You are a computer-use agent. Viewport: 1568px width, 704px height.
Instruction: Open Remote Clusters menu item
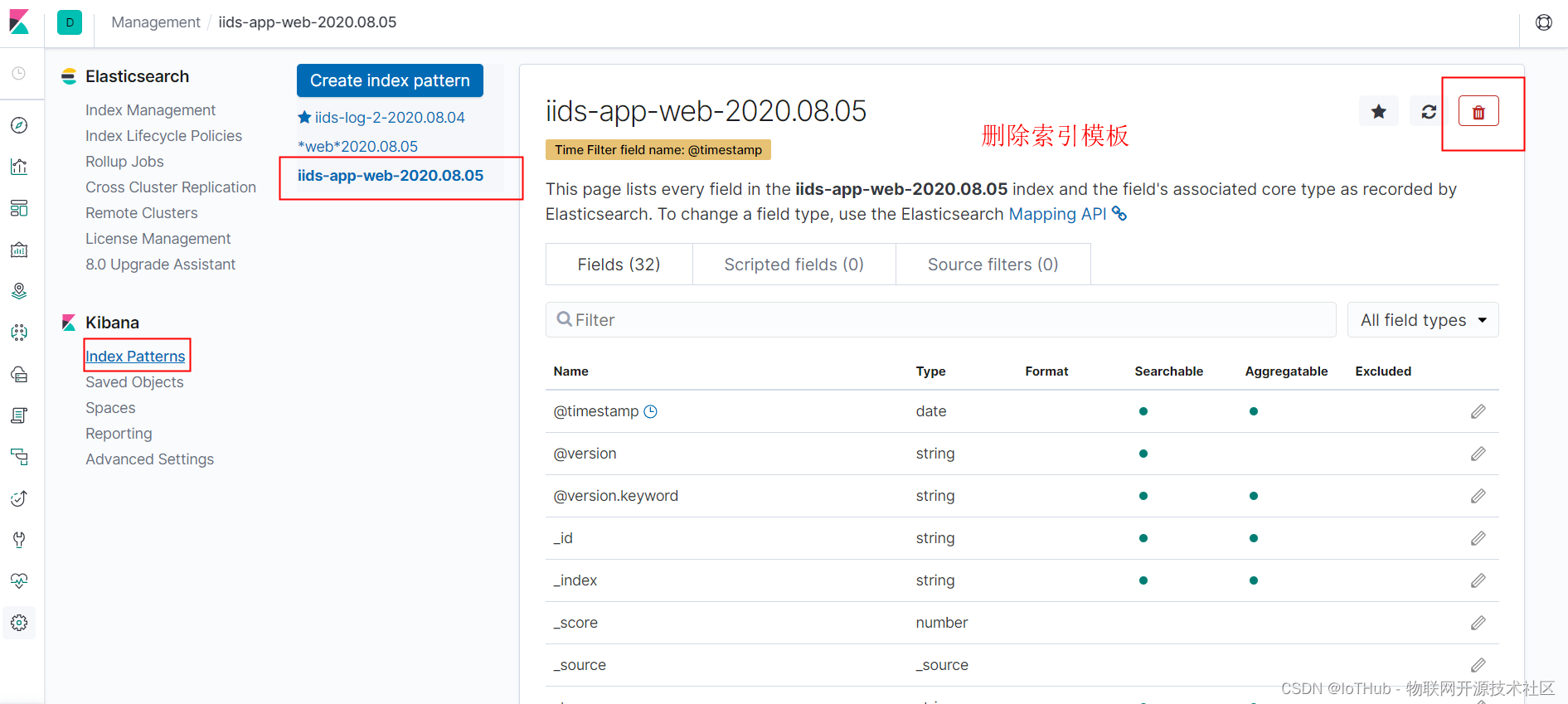(x=142, y=213)
